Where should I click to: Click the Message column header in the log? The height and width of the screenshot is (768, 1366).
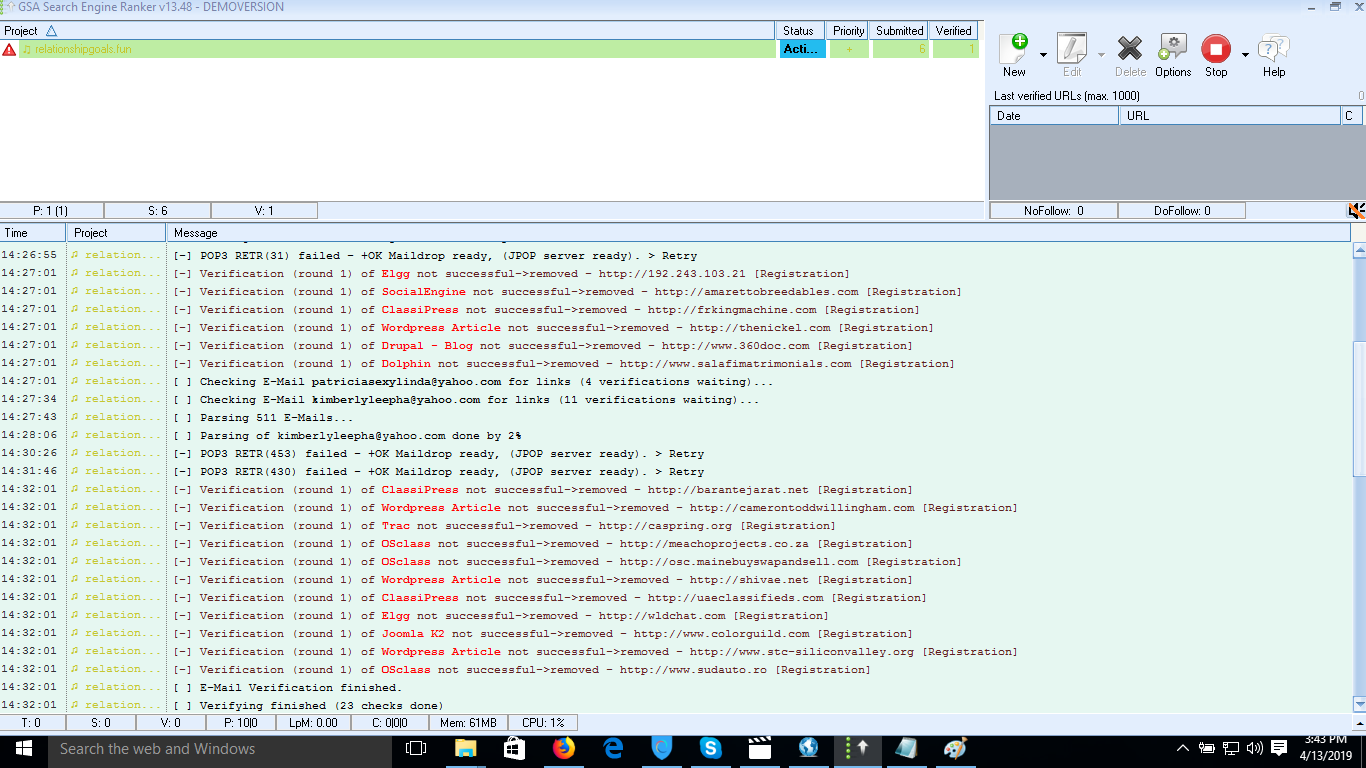pyautogui.click(x=758, y=233)
